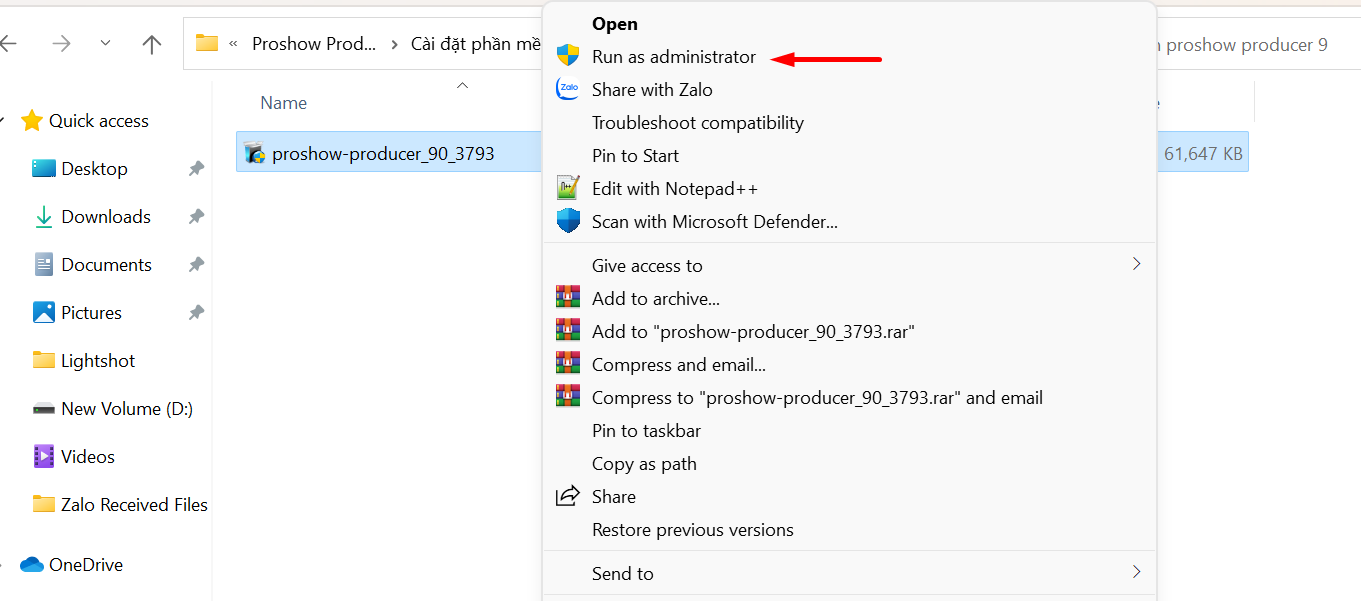Select Compress to "proshow-producer_90_3793.rar" and email
Viewport: 1361px width, 601px height.
[817, 398]
